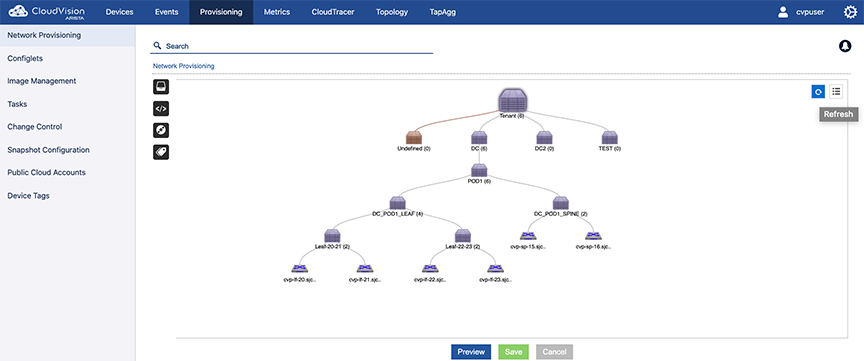Click the tag label toolbar icon

pyautogui.click(x=161, y=152)
